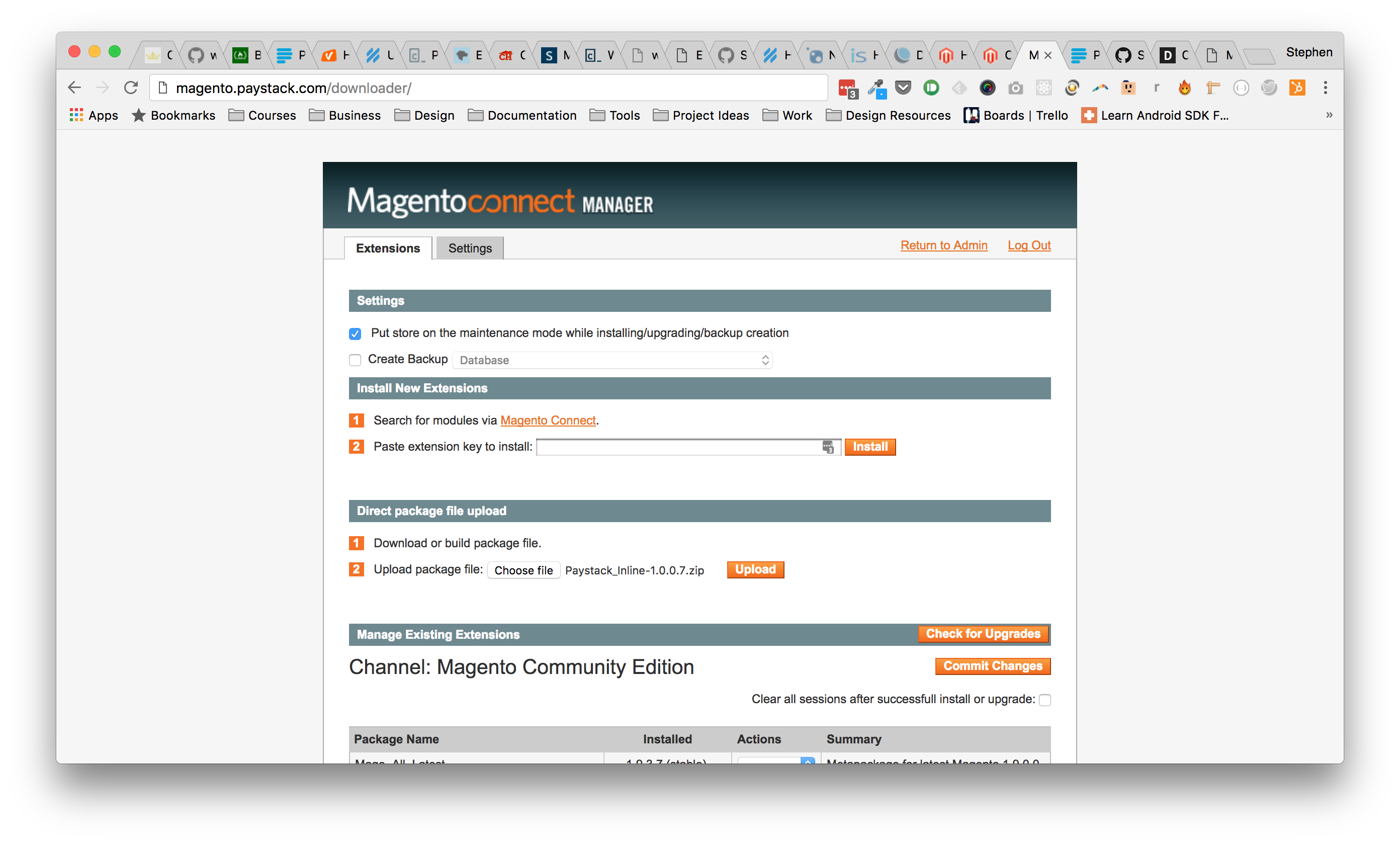1400x844 pixels.
Task: Select the Extensions tab
Action: (x=388, y=248)
